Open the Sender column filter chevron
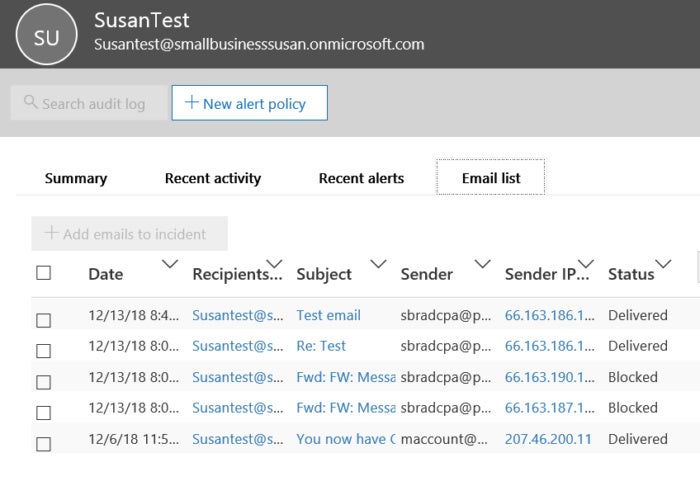Screen dimensions: 700x486 click(x=483, y=264)
